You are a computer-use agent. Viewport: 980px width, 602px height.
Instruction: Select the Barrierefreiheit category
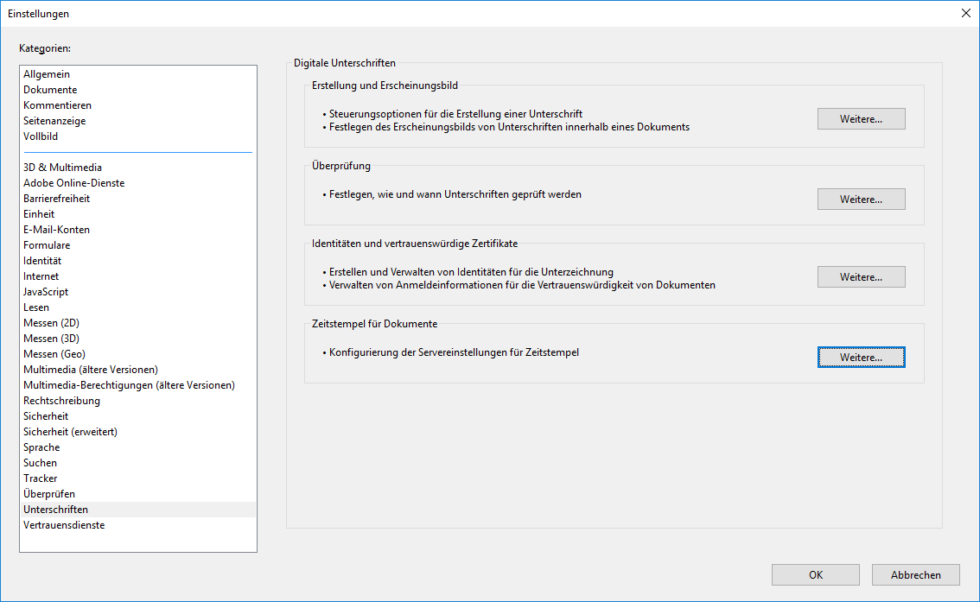pos(59,198)
